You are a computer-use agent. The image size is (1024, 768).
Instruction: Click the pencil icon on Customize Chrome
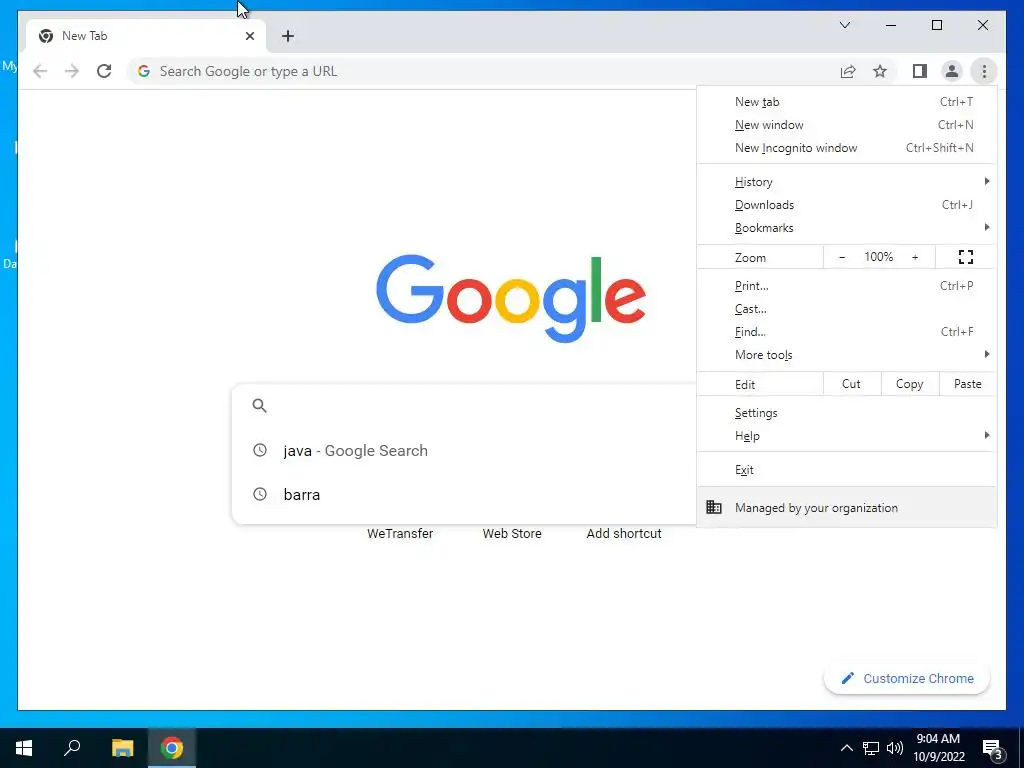tap(848, 678)
